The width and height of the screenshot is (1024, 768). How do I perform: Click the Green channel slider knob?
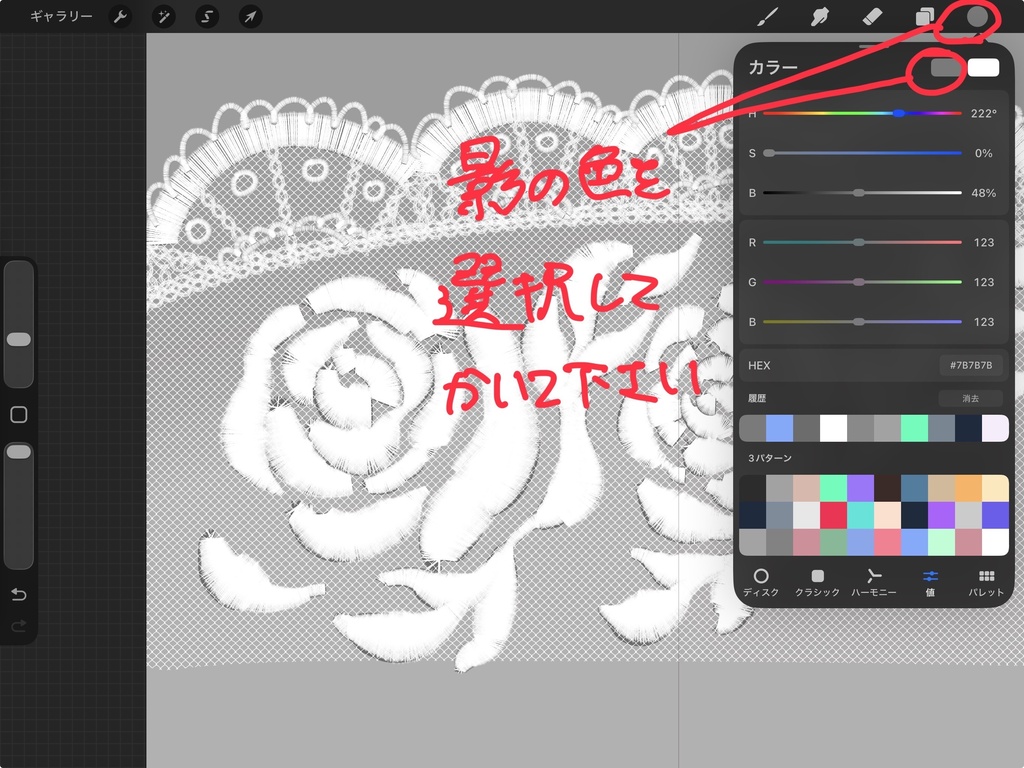tap(859, 282)
